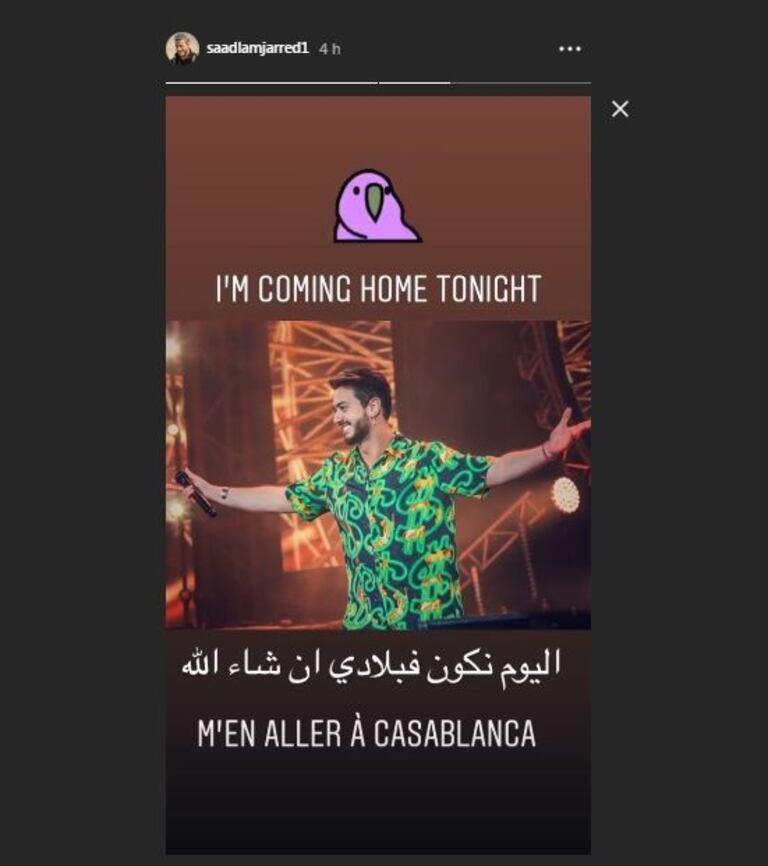Viewport: 768px width, 866px height.
Task: Tap the brown background above the parrot sticker
Action: tap(378, 131)
